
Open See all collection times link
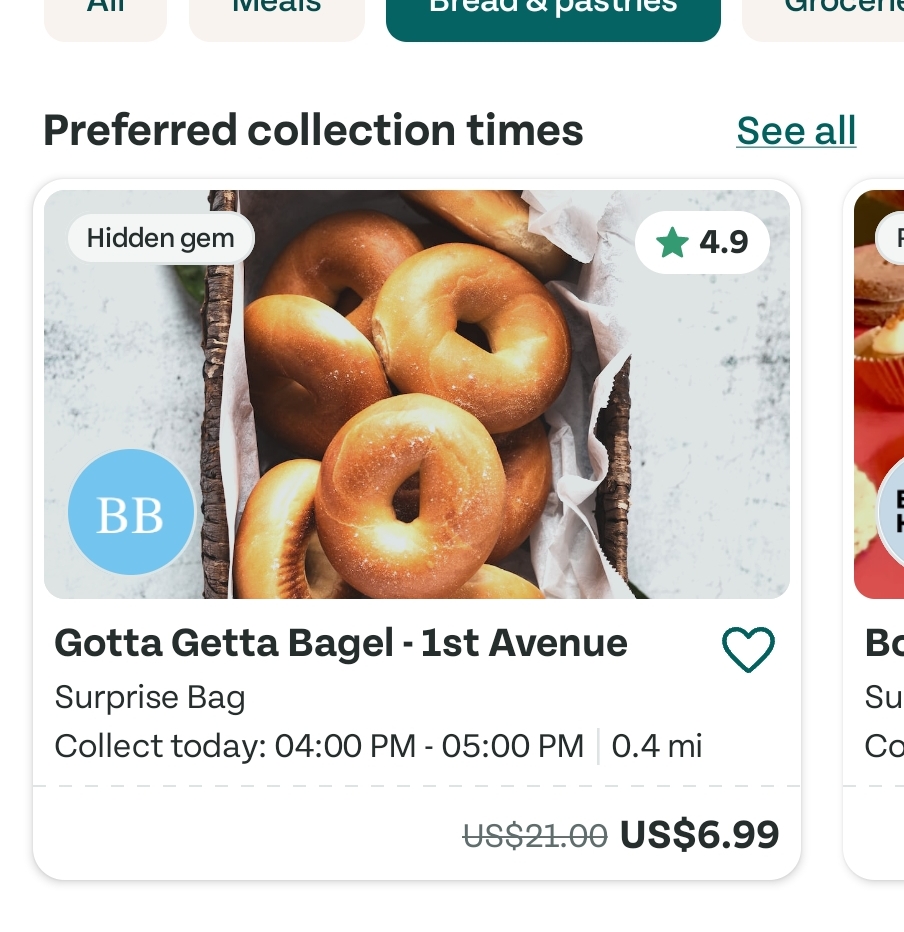pyautogui.click(x=796, y=131)
